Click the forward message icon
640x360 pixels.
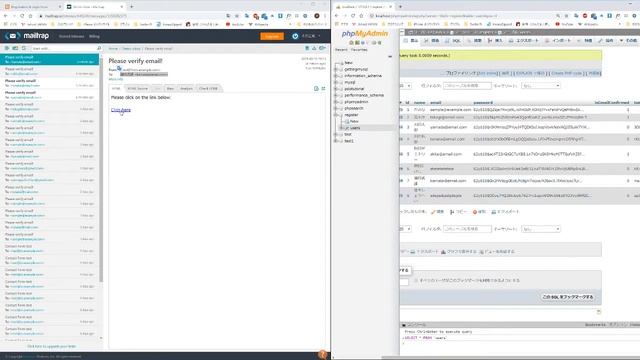pos(322,48)
